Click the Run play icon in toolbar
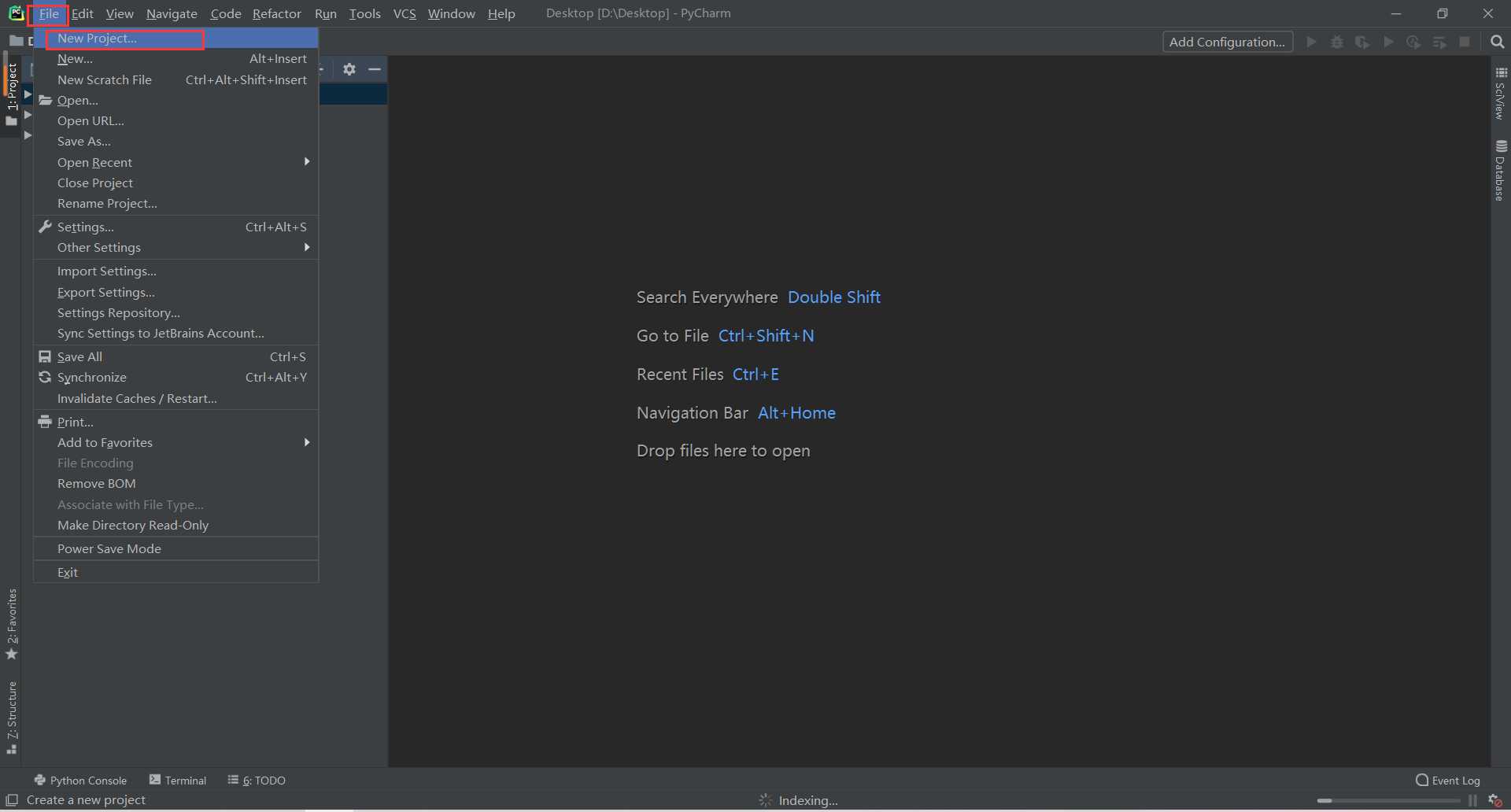The width and height of the screenshot is (1511, 812). coord(1311,42)
